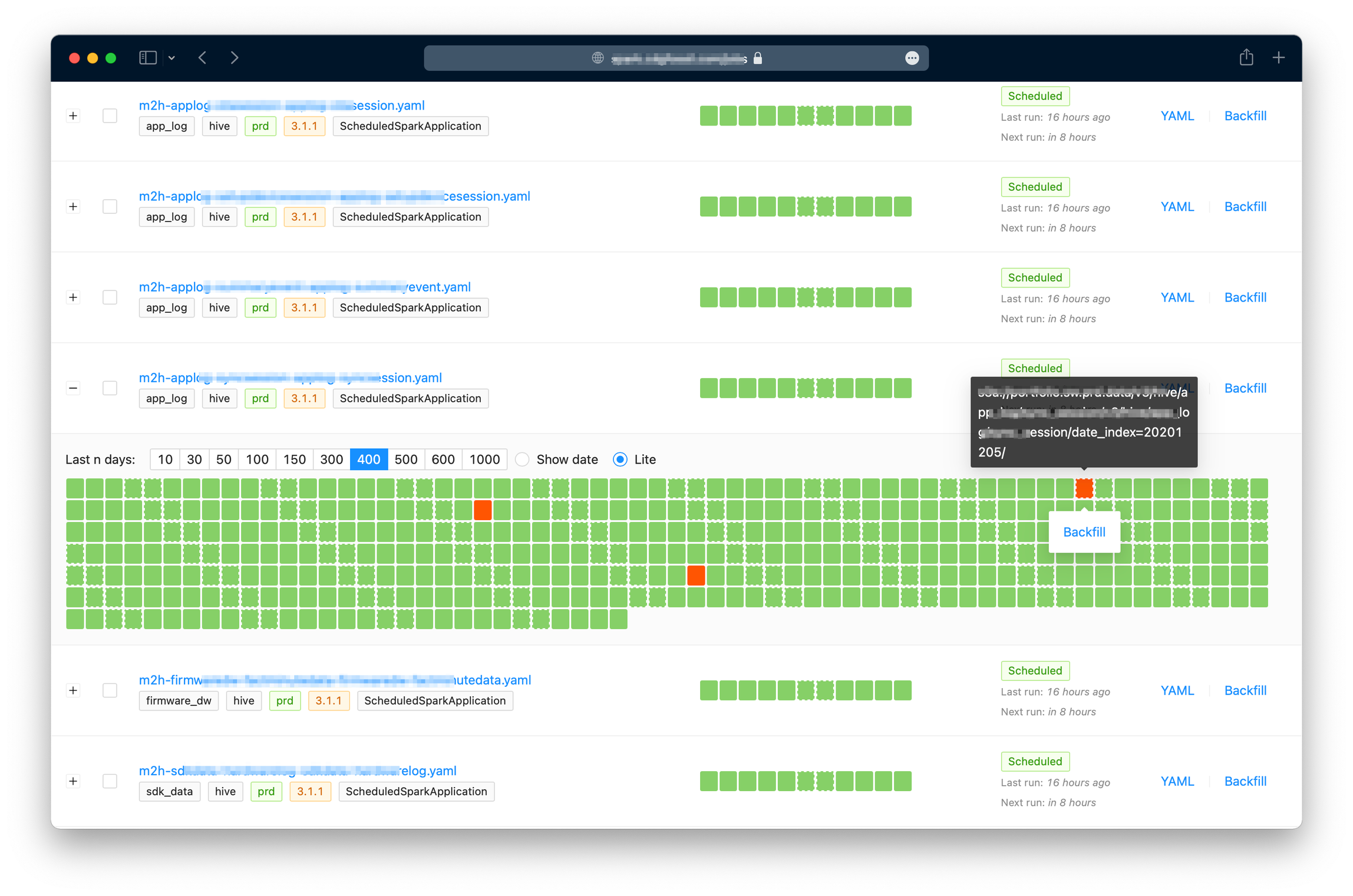Expand the first m2h-applog session row
This screenshot has height=896, width=1353.
[73, 115]
